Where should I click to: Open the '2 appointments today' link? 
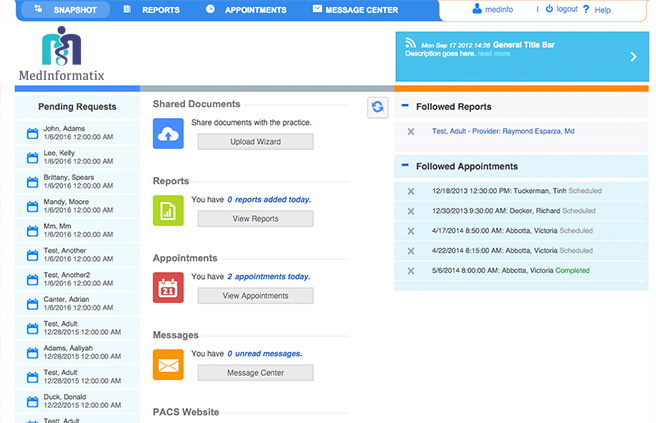(268, 276)
